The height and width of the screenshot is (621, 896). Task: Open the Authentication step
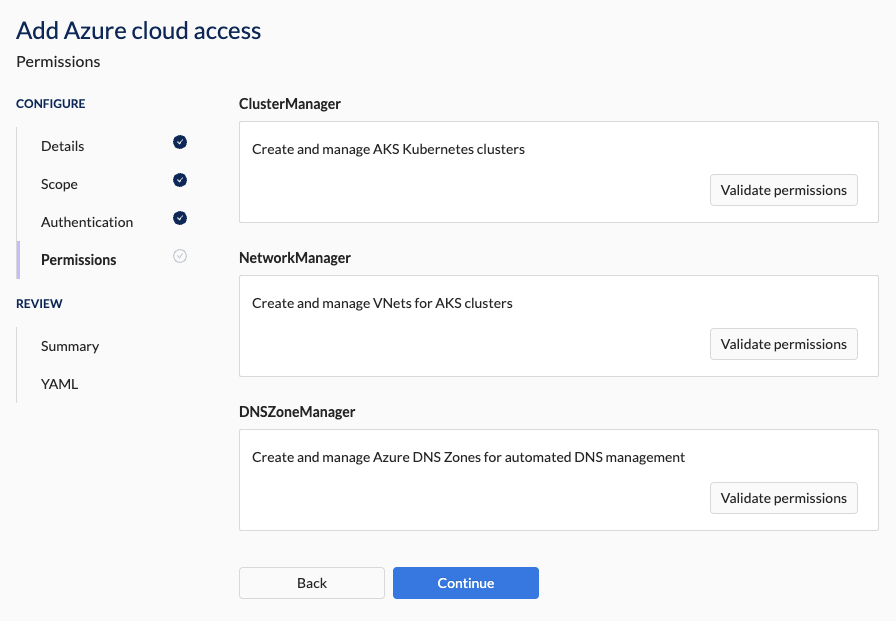(87, 222)
